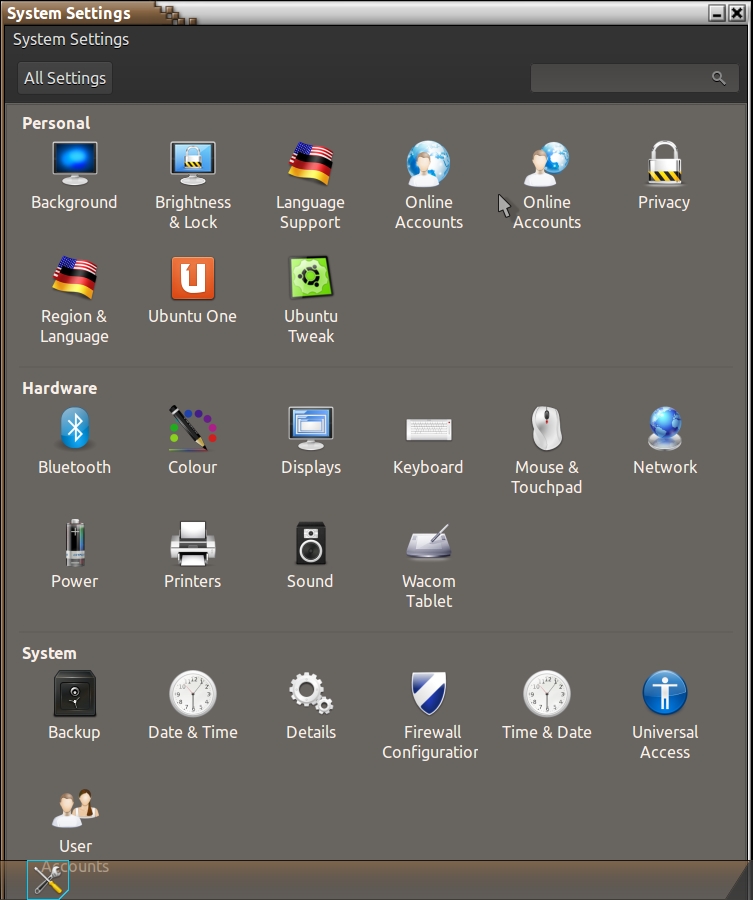
Task: Click the wrench-and-screwdriver taskbar icon
Action: coord(47,879)
